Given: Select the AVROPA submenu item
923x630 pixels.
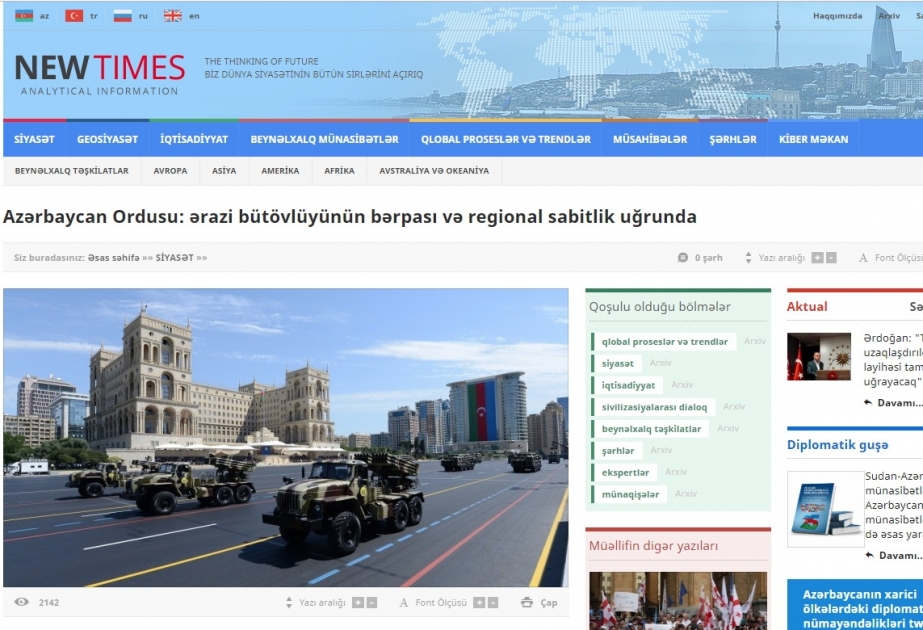Looking at the screenshot, I should [170, 171].
